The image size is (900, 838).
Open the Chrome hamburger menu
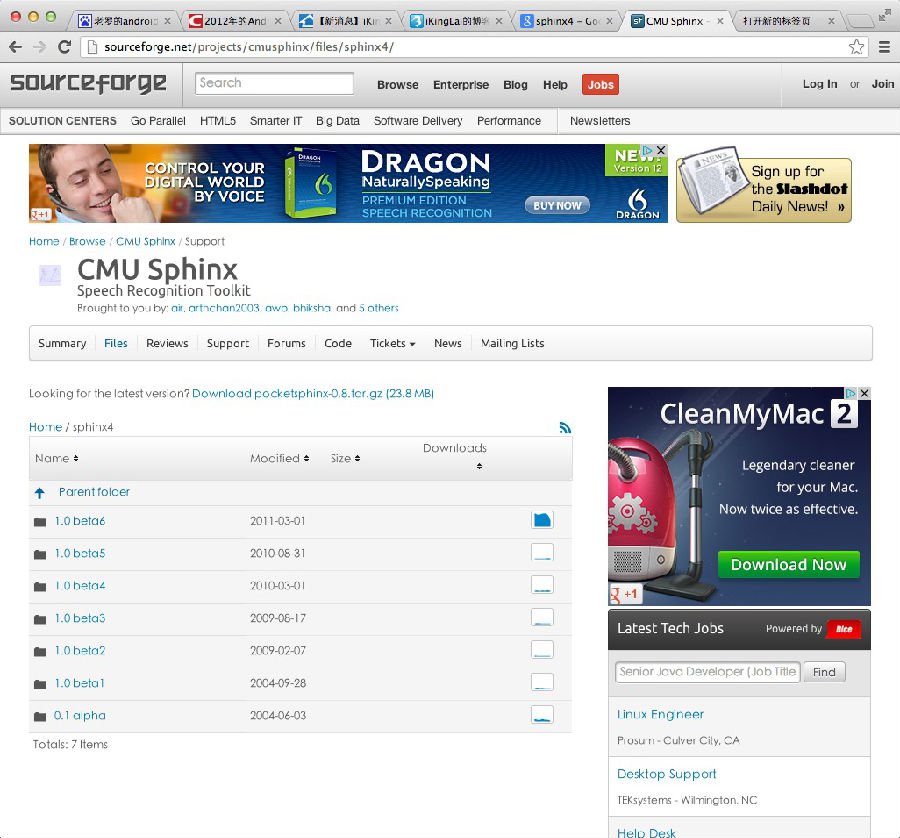(884, 45)
